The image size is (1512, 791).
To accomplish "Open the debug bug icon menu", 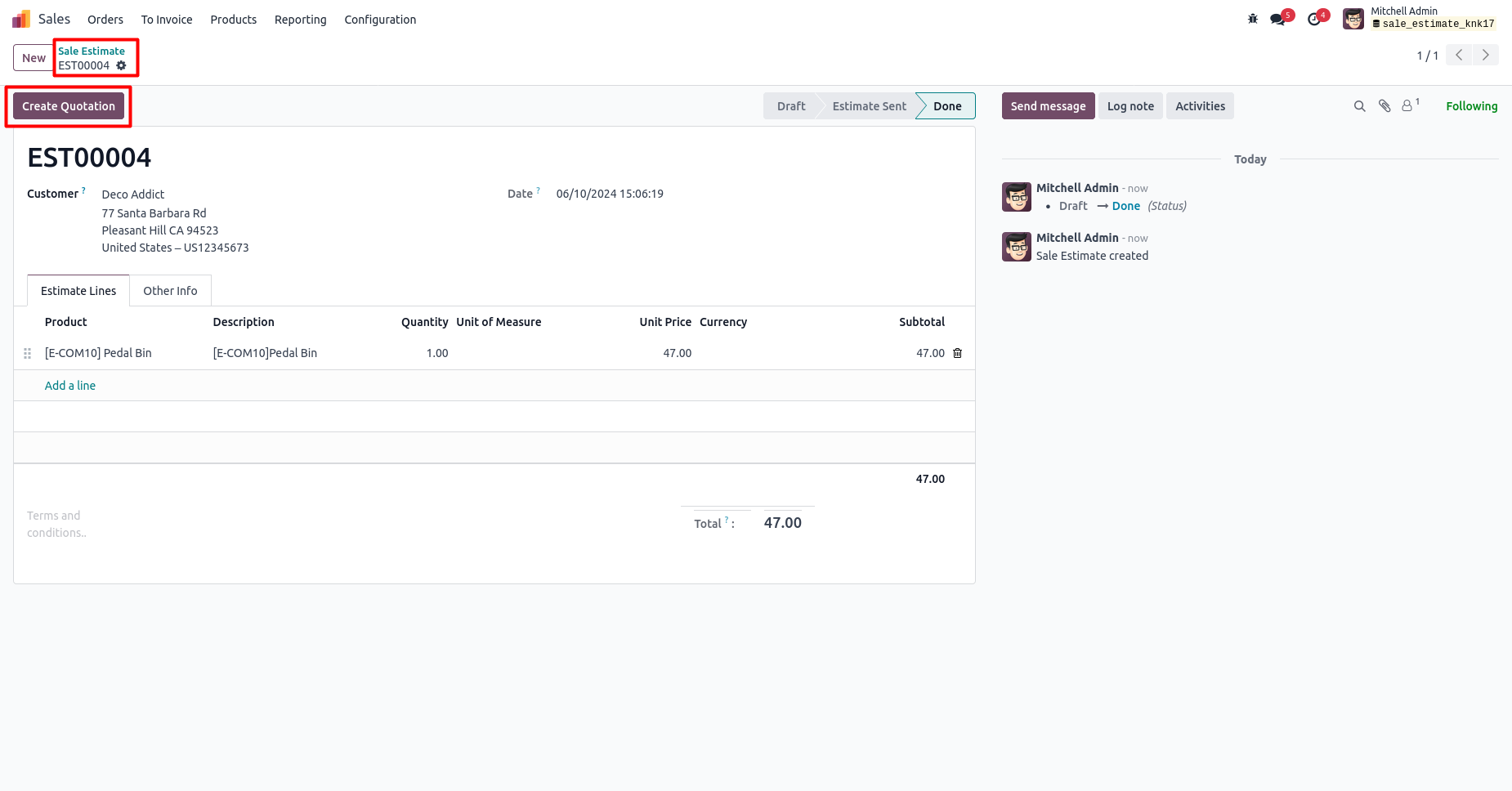I will coord(1253,19).
